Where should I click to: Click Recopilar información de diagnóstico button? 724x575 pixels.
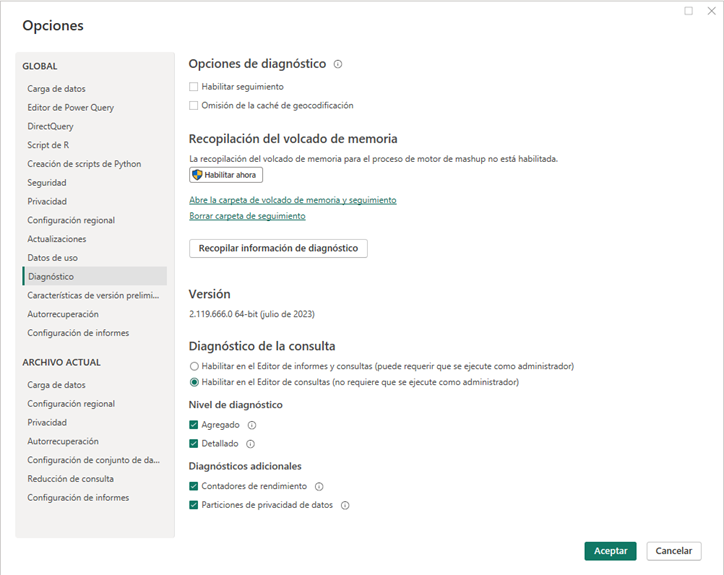click(278, 248)
